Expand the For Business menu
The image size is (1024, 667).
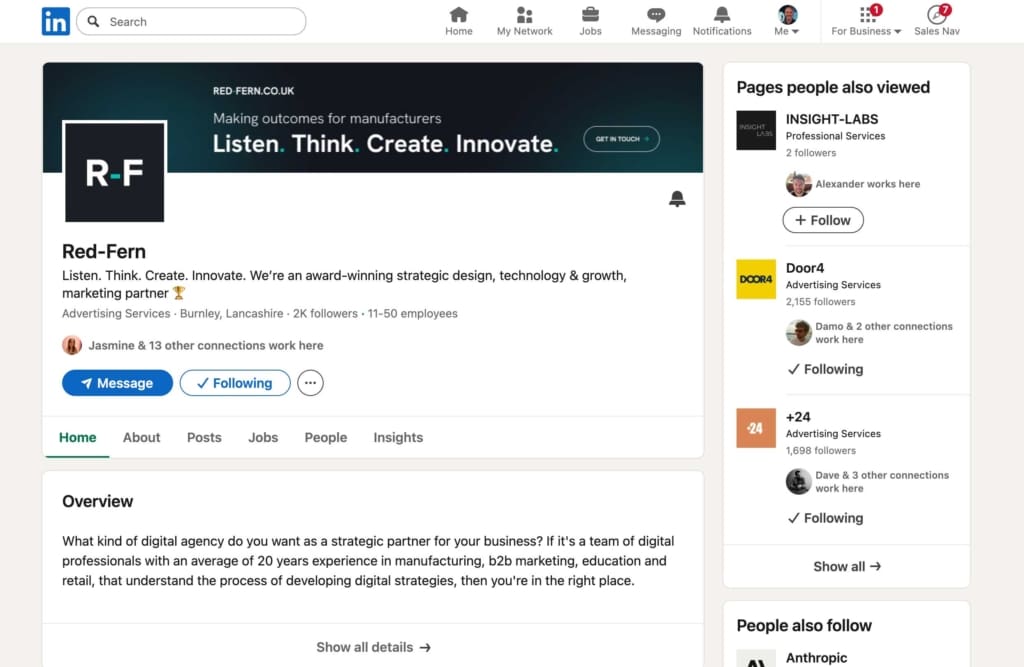866,21
